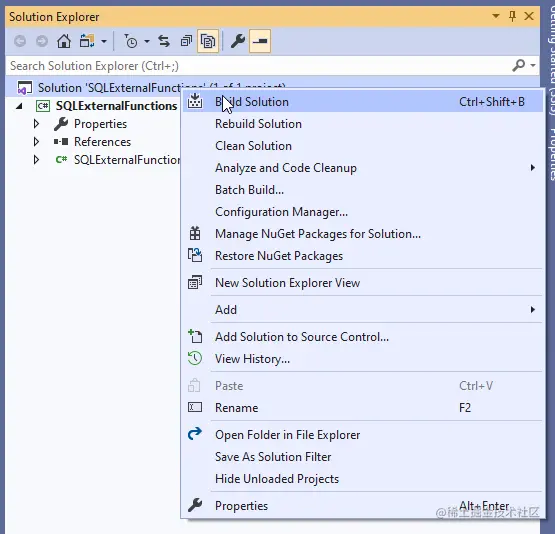The height and width of the screenshot is (534, 555).
Task: Expand Analyze and Code Cleanup submenu arrow
Action: click(533, 168)
